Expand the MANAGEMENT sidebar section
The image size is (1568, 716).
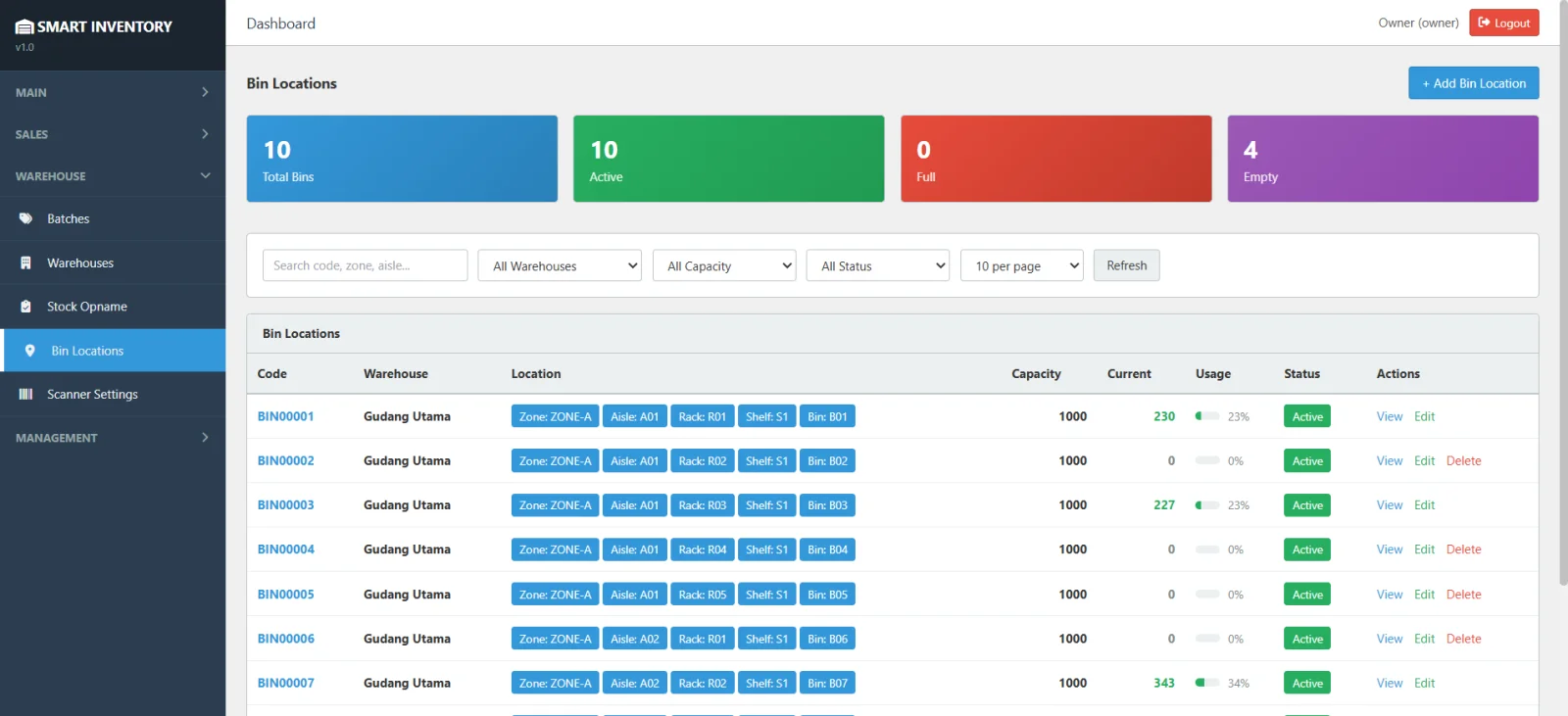click(113, 438)
